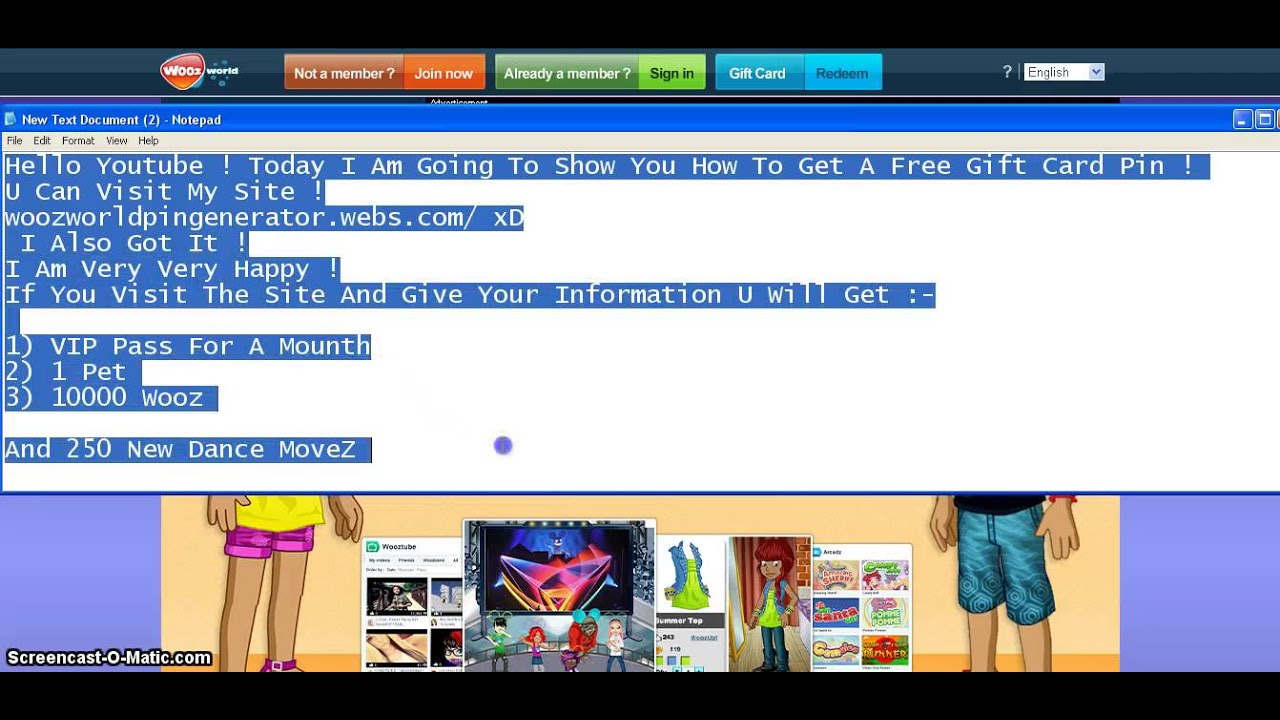Click the 'I Am Very Very Happy !' line
This screenshot has width=1280, height=720.
[172, 269]
